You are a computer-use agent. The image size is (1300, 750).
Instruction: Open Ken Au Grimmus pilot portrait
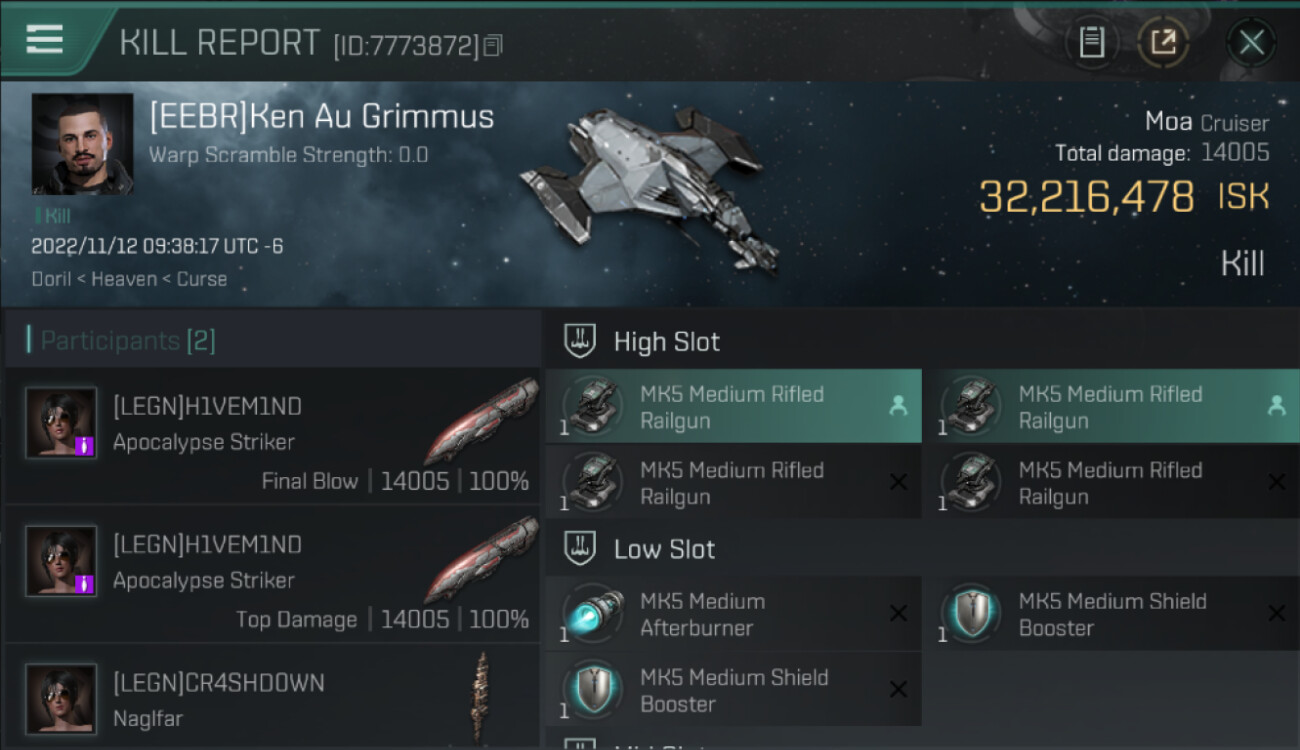[82, 144]
